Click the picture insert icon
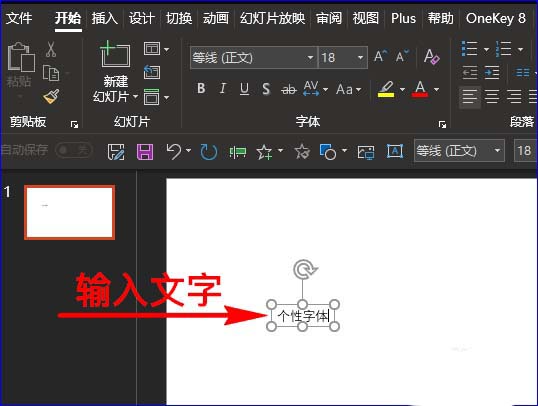This screenshot has width=538, height=406. click(366, 152)
